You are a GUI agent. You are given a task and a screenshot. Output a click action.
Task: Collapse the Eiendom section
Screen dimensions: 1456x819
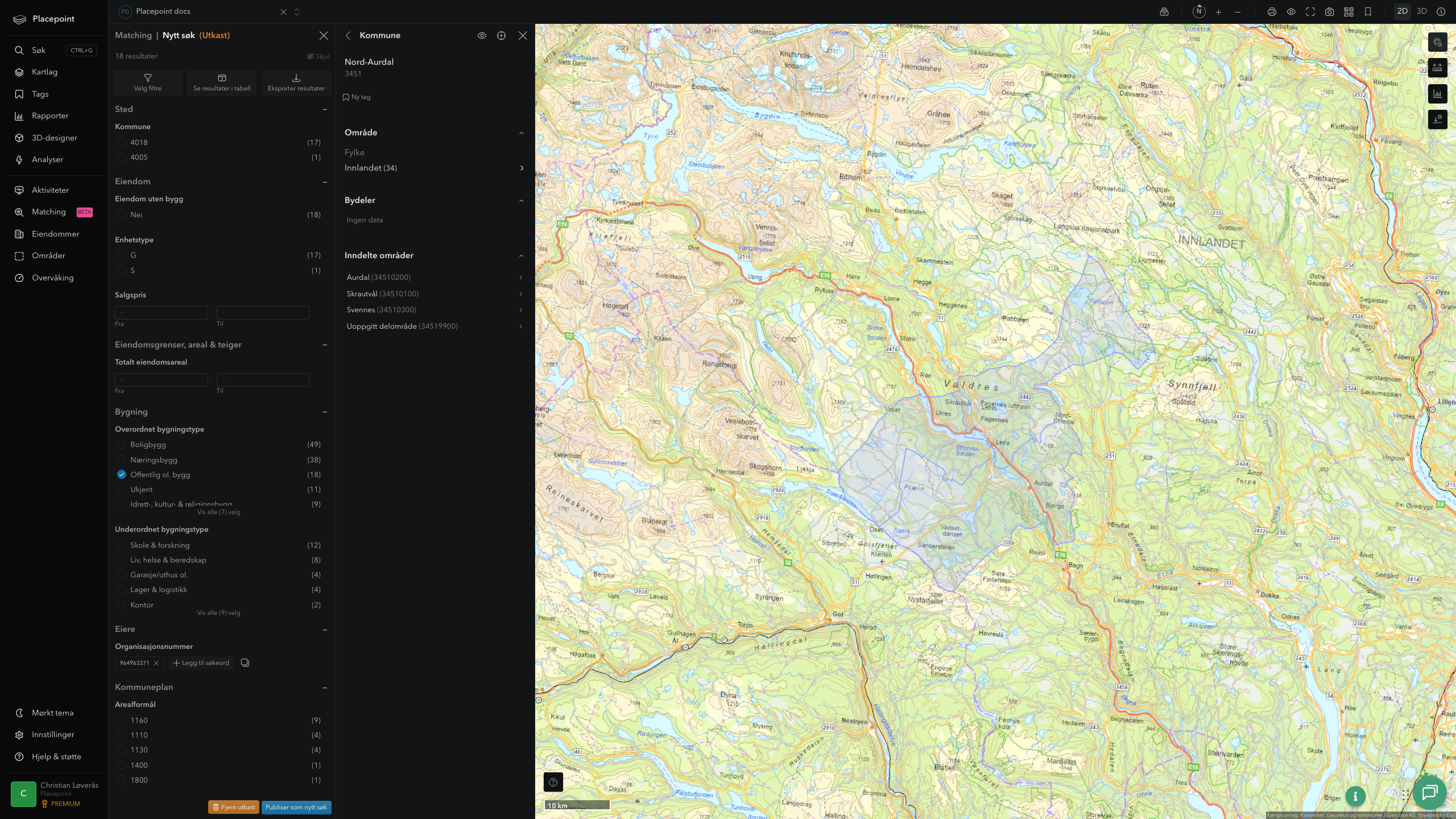pos(325,182)
